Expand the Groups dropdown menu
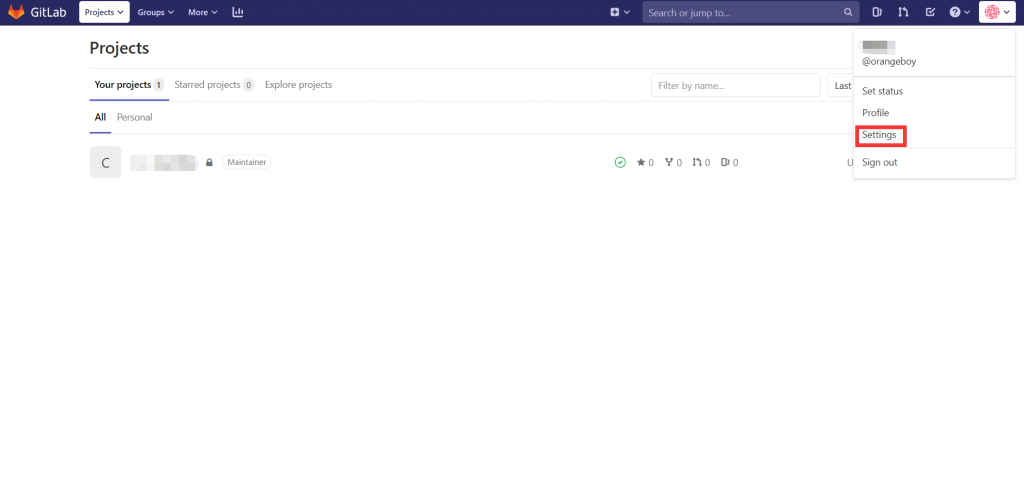The width and height of the screenshot is (1024, 495). point(155,13)
